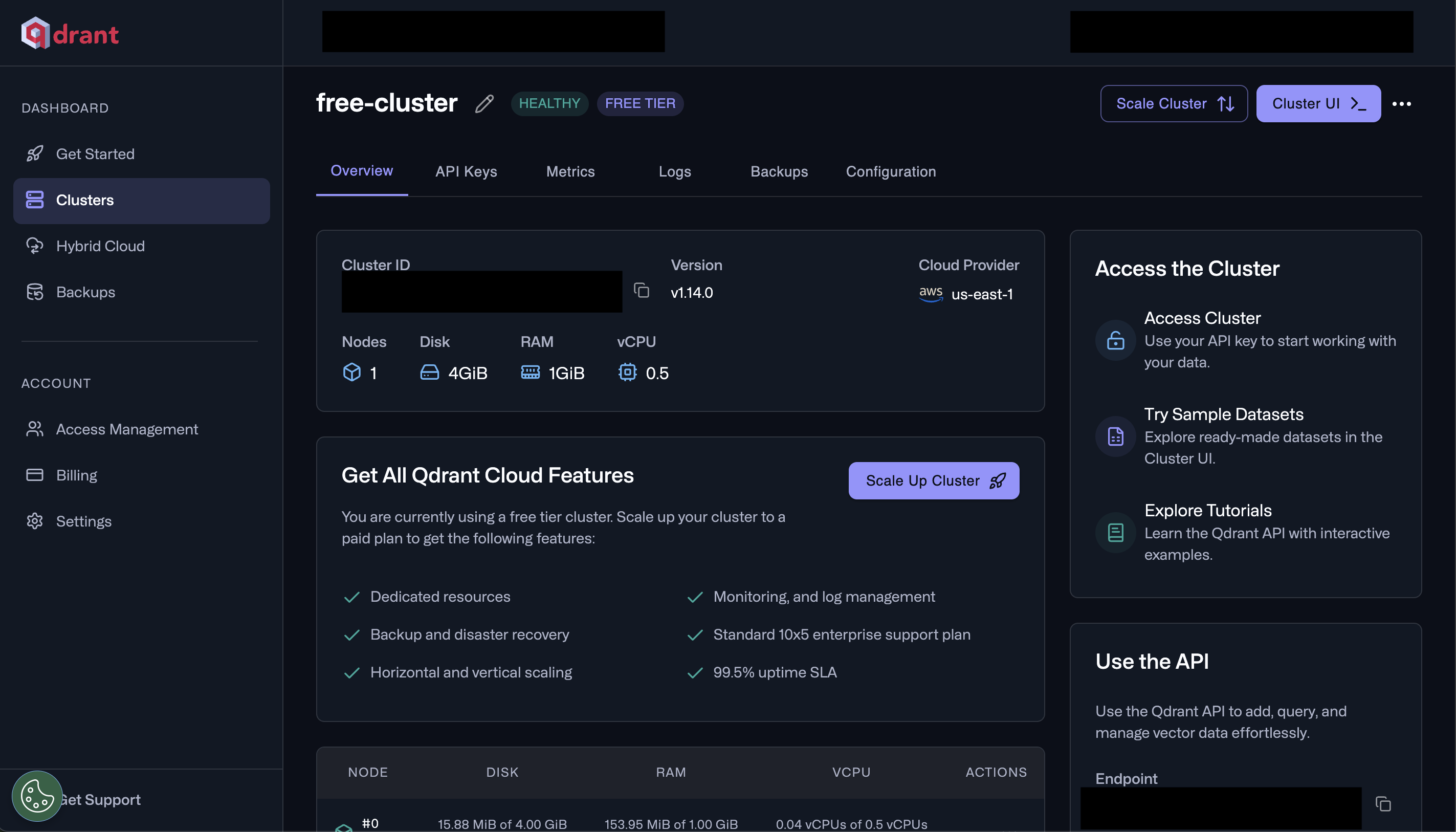1456x832 pixels.
Task: Open Try Sample Datasets title
Action: coord(1224,414)
